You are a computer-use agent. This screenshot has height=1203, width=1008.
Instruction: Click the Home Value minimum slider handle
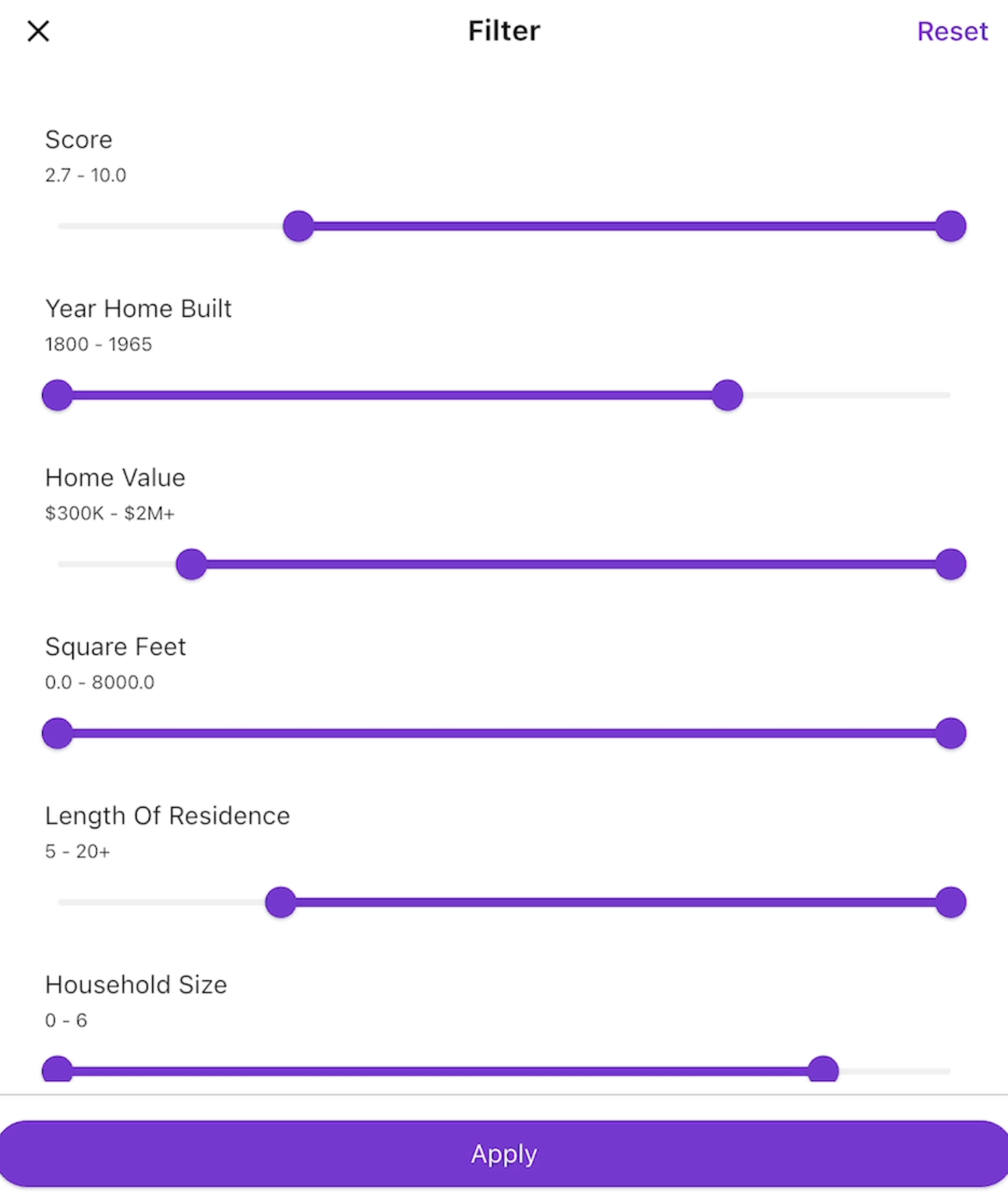point(191,564)
